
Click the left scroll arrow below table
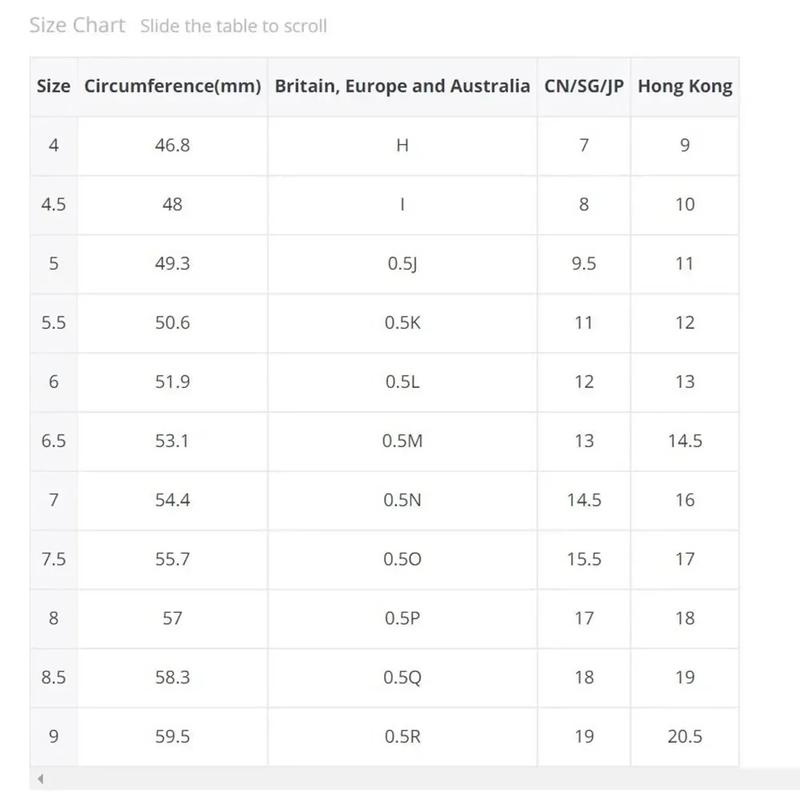pyautogui.click(x=40, y=779)
